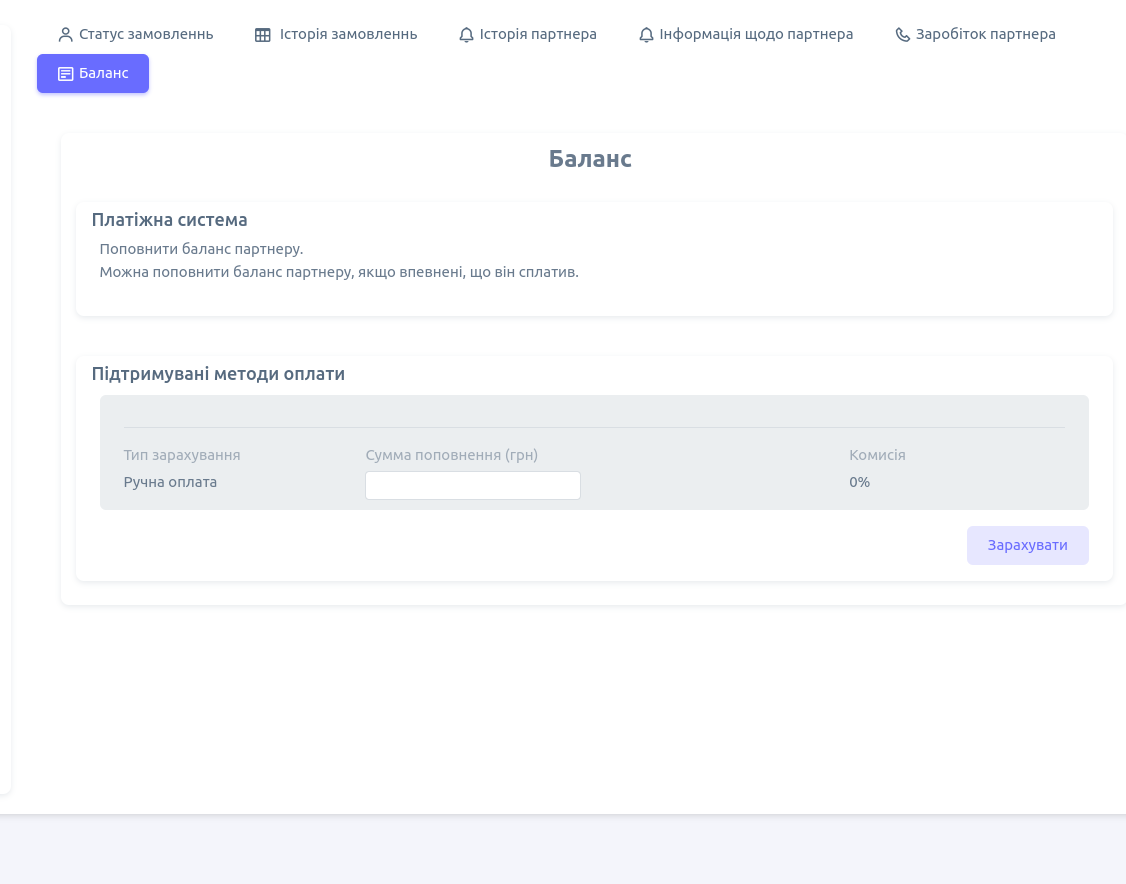Switch to the Історія замовленнь tab

(x=348, y=35)
